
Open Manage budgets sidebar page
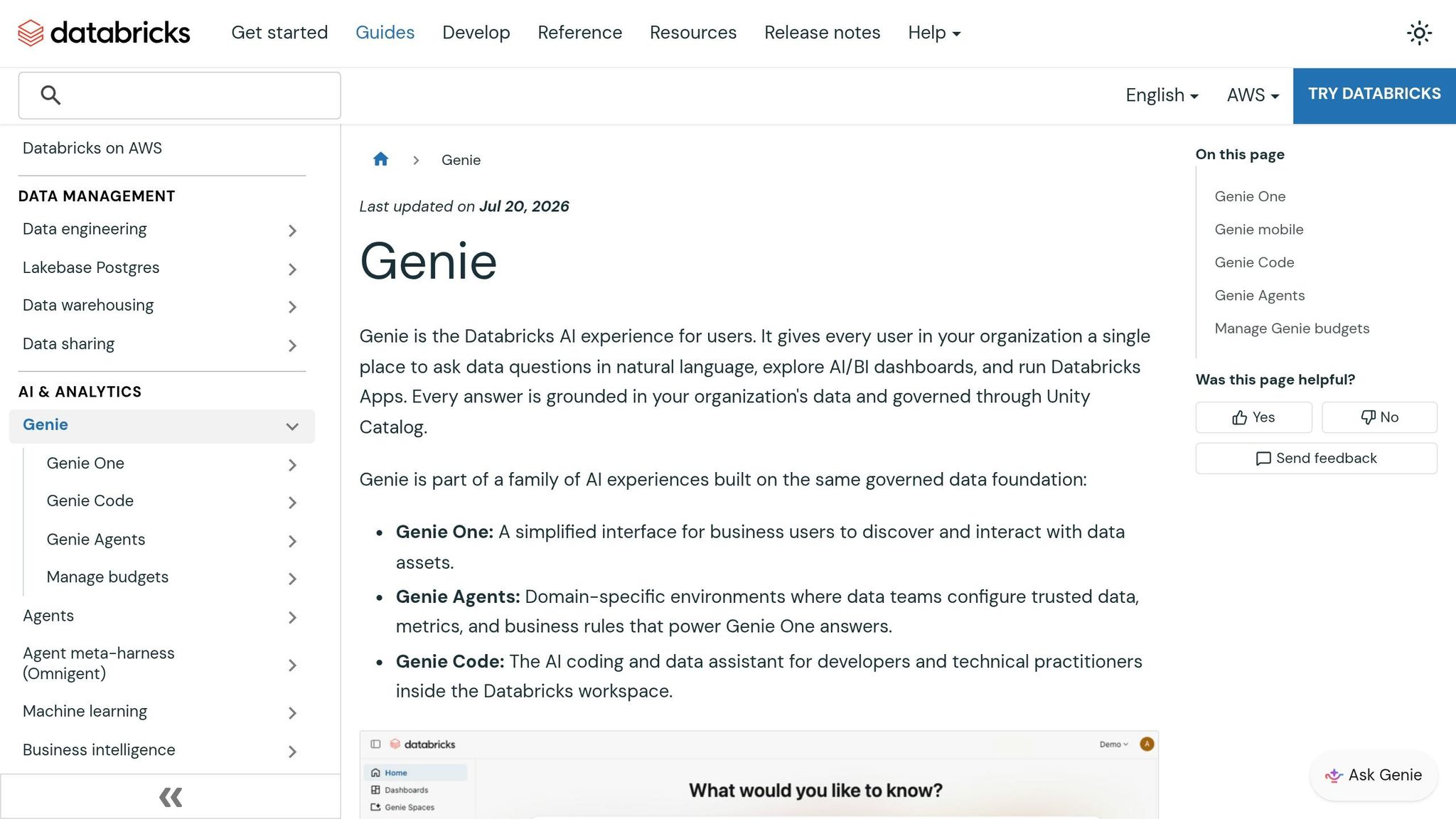click(107, 577)
